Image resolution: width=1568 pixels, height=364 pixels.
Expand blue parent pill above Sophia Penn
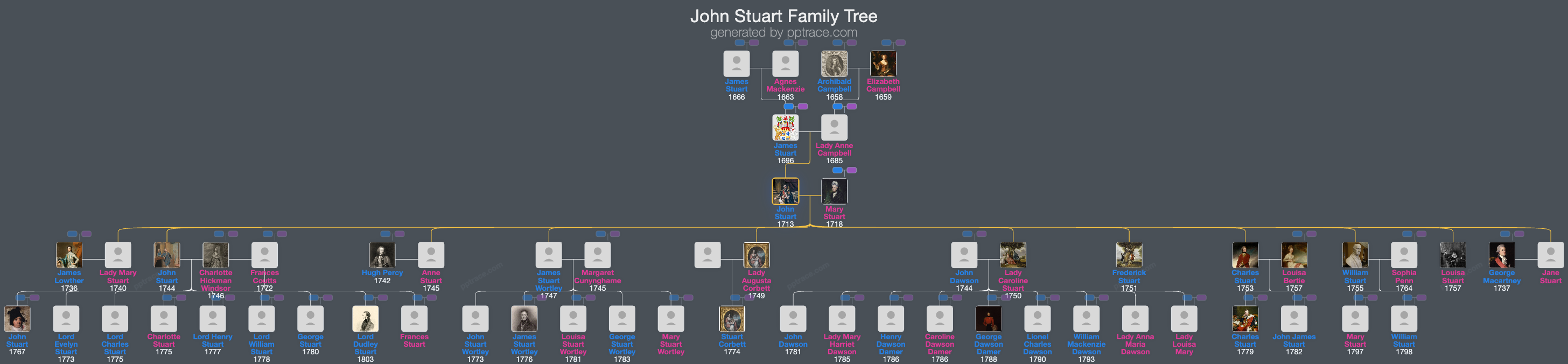point(1408,234)
